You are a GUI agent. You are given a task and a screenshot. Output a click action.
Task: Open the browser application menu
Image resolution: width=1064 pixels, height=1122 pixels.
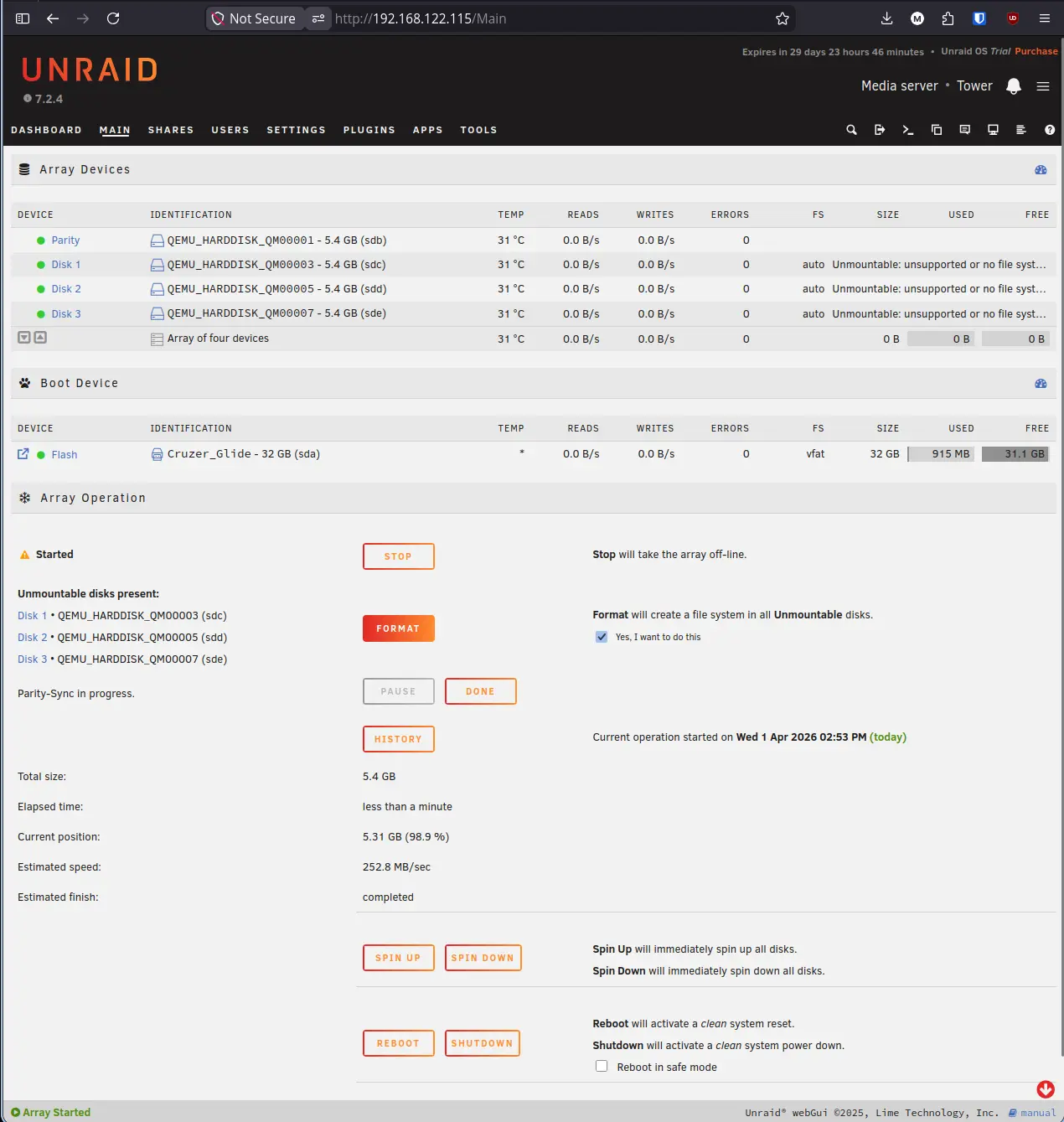tap(1044, 18)
